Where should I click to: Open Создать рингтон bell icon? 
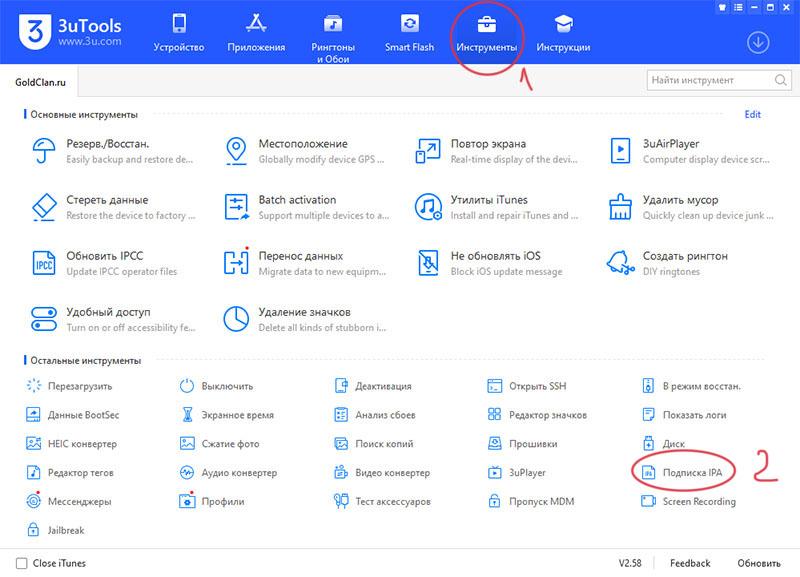tap(620, 263)
